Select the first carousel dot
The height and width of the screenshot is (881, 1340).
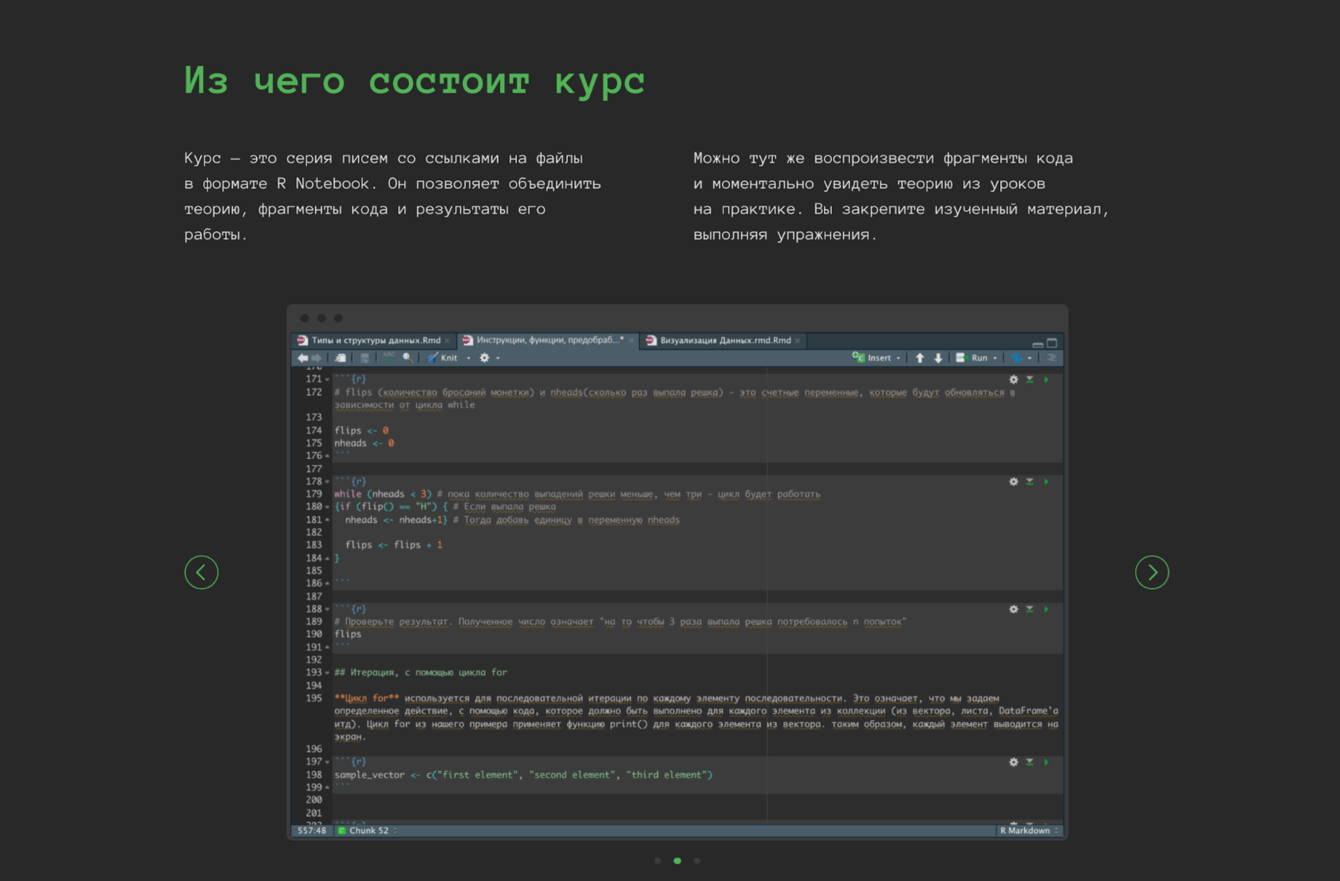(658, 860)
